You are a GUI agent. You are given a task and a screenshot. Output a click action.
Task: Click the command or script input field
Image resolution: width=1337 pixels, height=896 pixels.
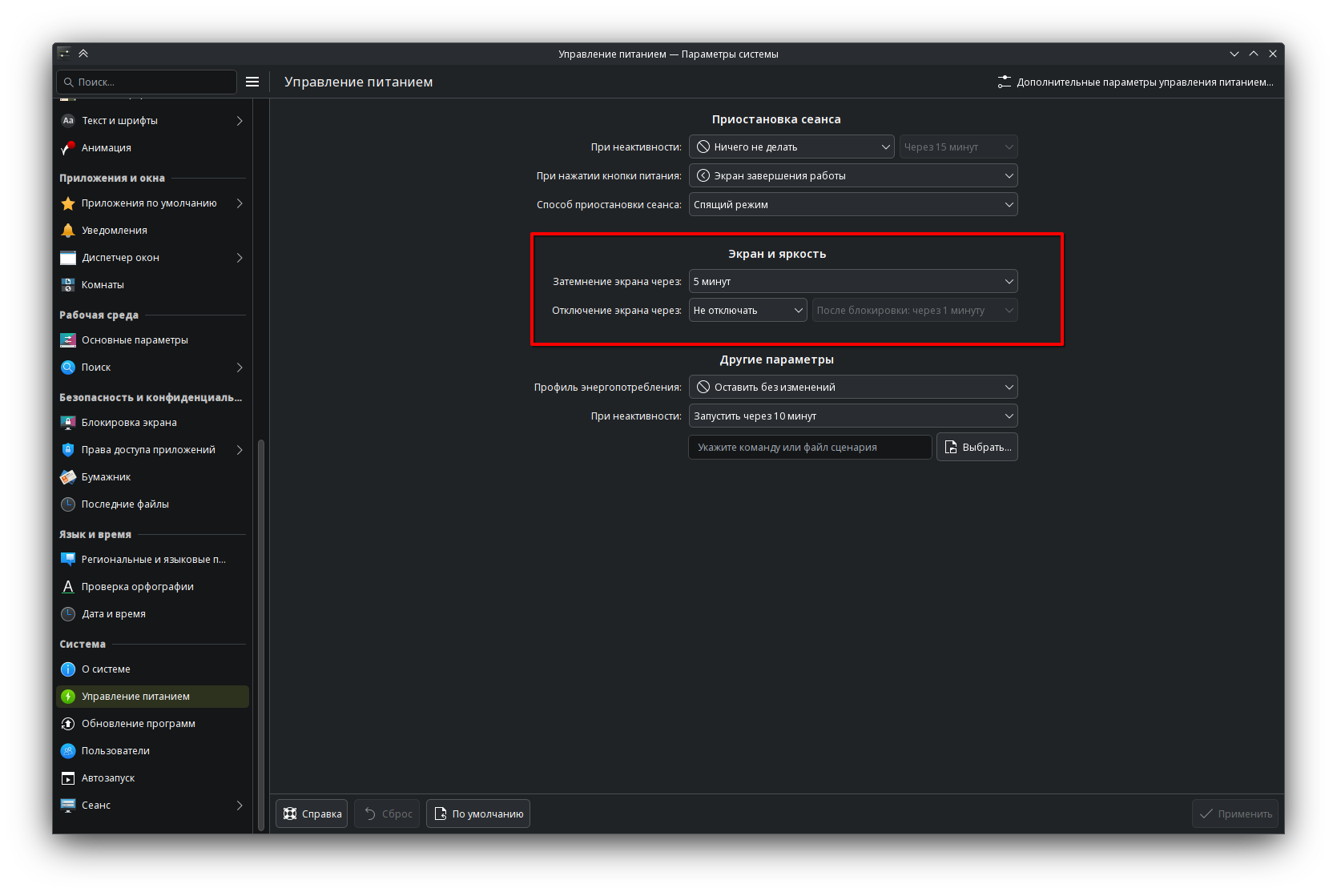[x=809, y=447]
